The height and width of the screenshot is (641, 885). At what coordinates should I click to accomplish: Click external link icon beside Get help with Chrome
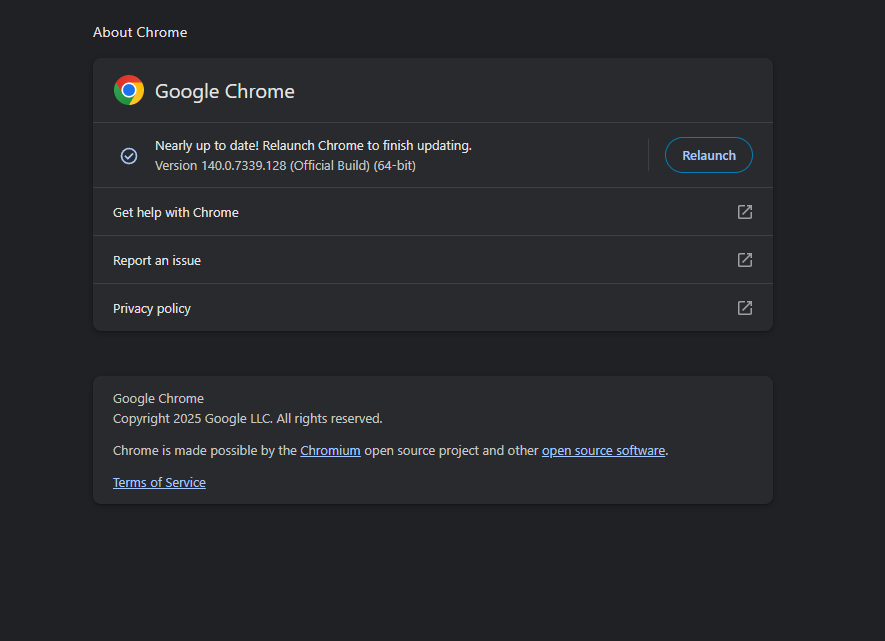(x=744, y=212)
